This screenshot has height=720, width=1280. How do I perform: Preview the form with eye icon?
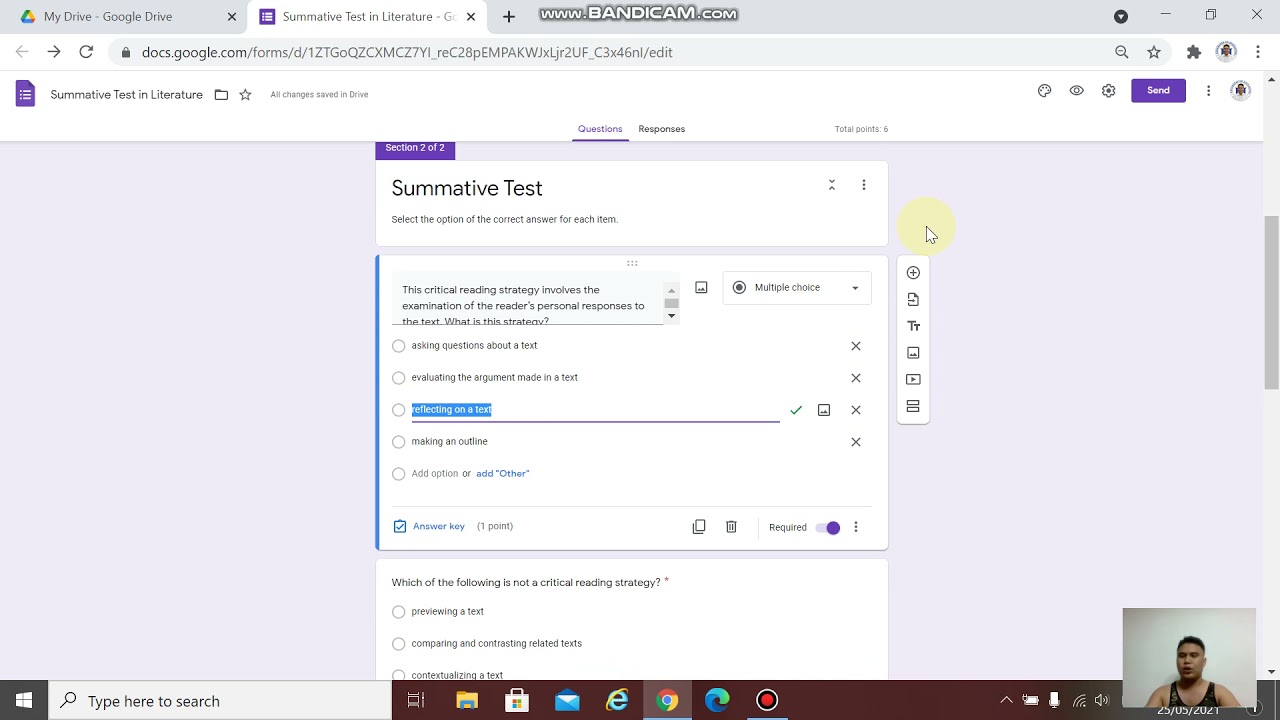(x=1076, y=90)
